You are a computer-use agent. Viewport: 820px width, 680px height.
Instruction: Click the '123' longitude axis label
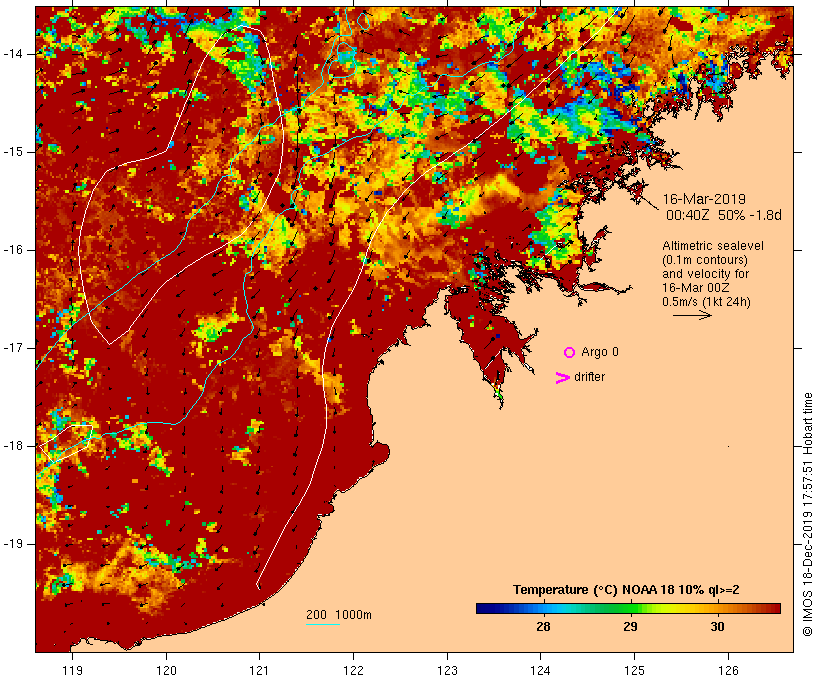(x=447, y=671)
